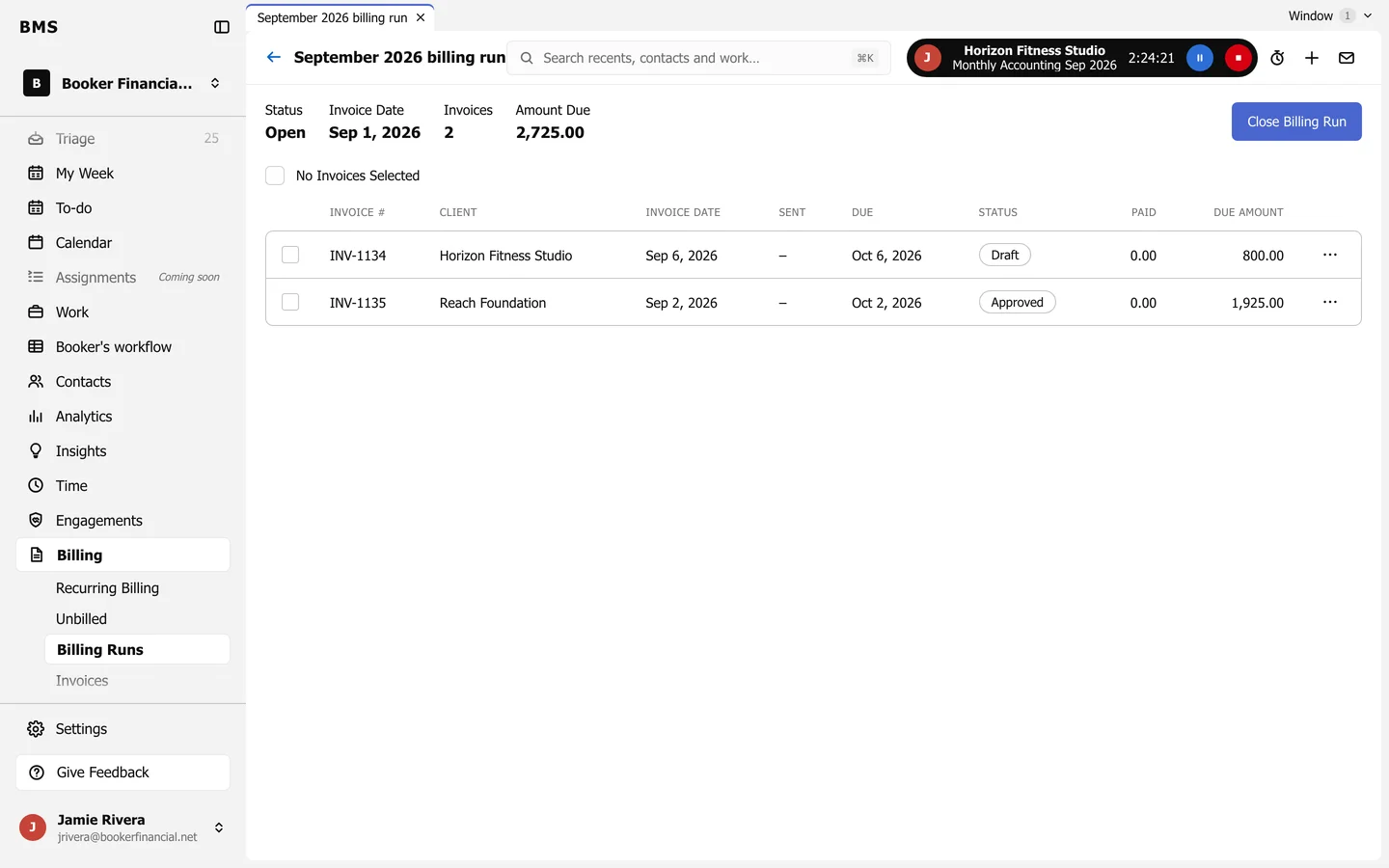Open Insights page
The width and height of the screenshot is (1389, 868).
tap(123, 451)
